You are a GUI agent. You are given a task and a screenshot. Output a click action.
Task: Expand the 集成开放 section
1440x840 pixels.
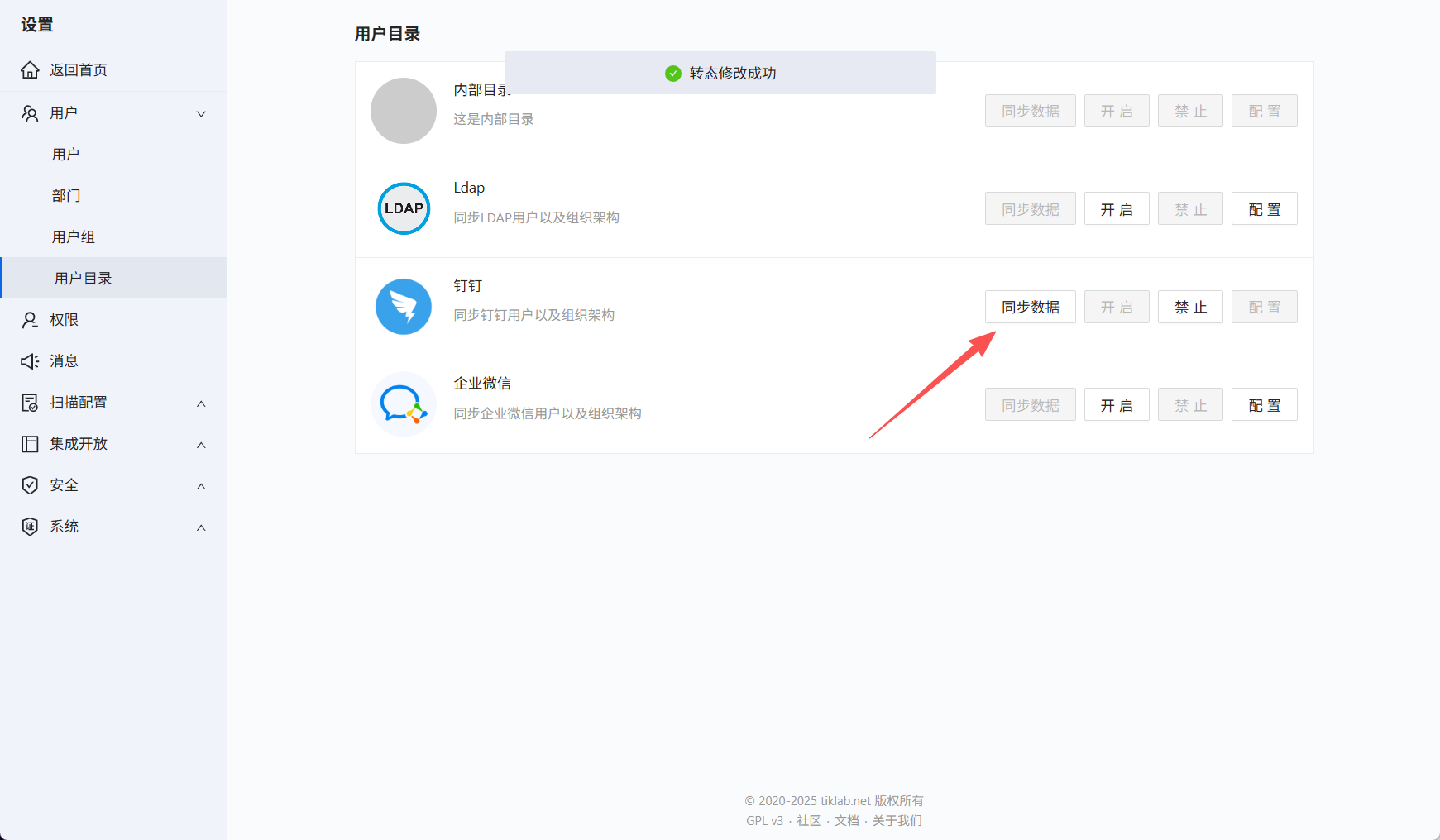pos(200,444)
